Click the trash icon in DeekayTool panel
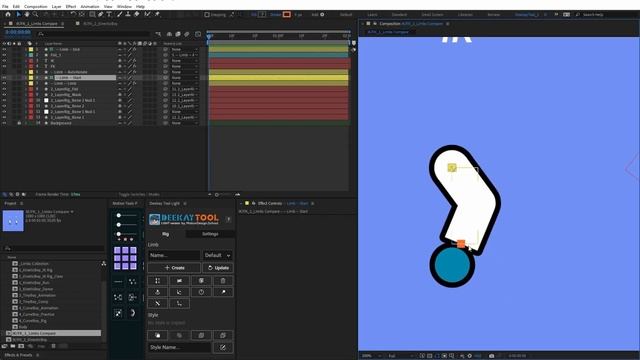Viewport: 640px width, 360px height. tap(223, 280)
